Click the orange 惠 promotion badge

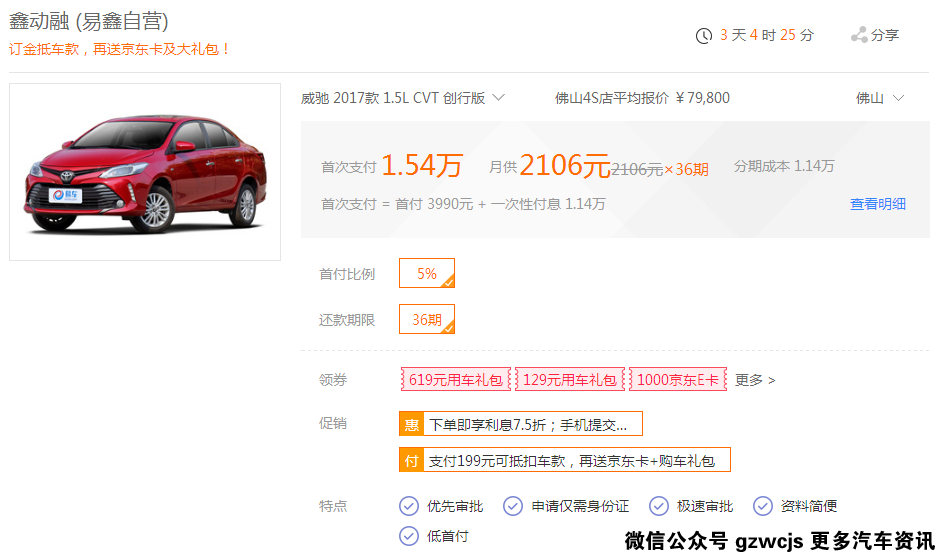point(412,424)
